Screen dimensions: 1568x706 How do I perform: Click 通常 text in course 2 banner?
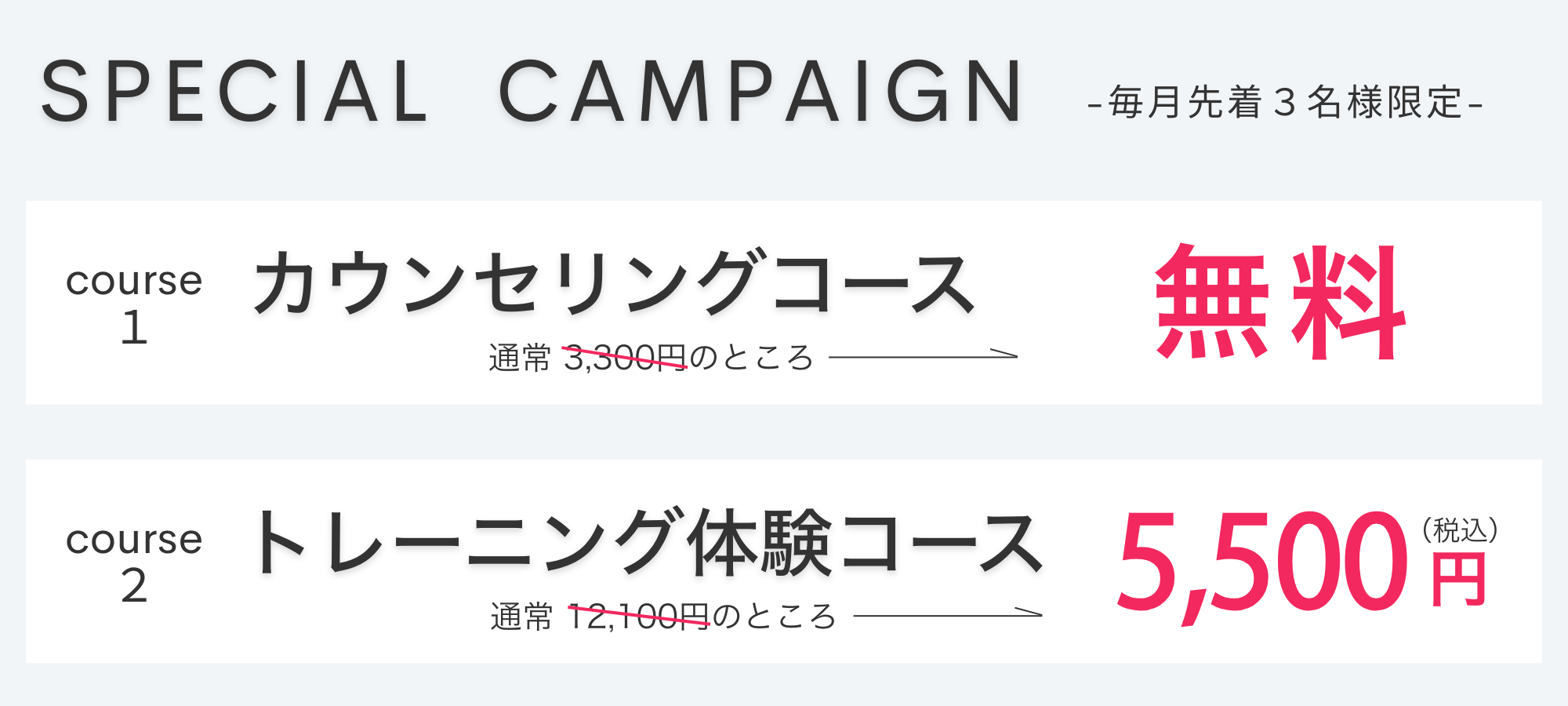point(522,617)
